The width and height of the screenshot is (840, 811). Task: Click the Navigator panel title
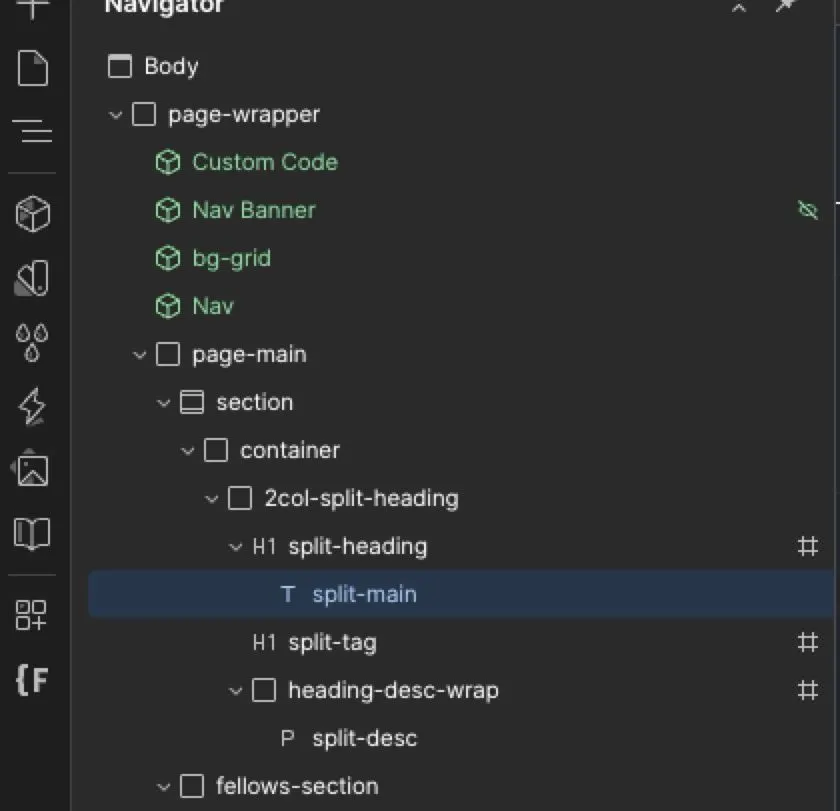163,6
